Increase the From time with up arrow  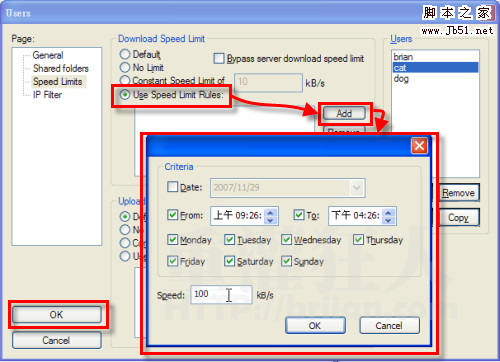(x=270, y=212)
